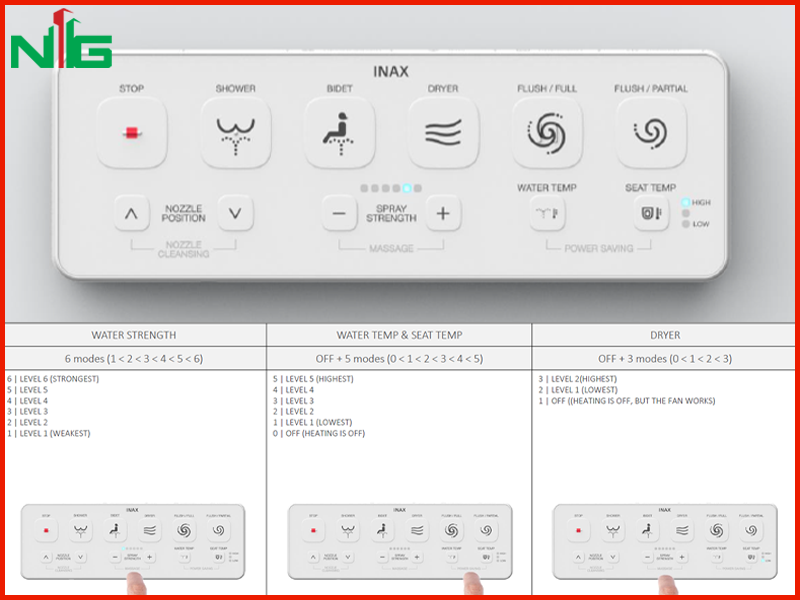The width and height of the screenshot is (800, 600).
Task: Click the lit HIGH seat temp indicator on the large remote
Action: tap(686, 203)
